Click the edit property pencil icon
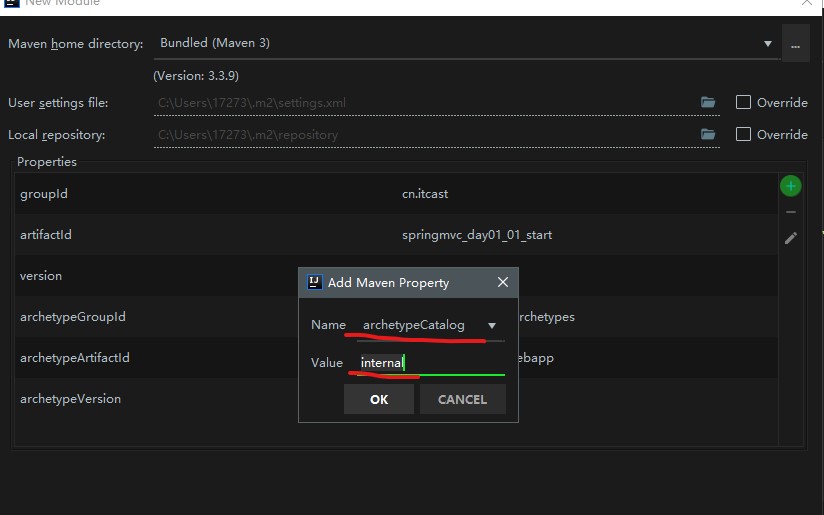Viewport: 824px width, 515px height. tap(791, 238)
